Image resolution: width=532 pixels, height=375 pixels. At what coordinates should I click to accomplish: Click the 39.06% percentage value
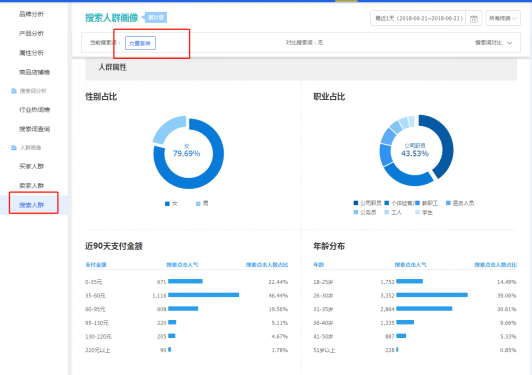pos(507,296)
